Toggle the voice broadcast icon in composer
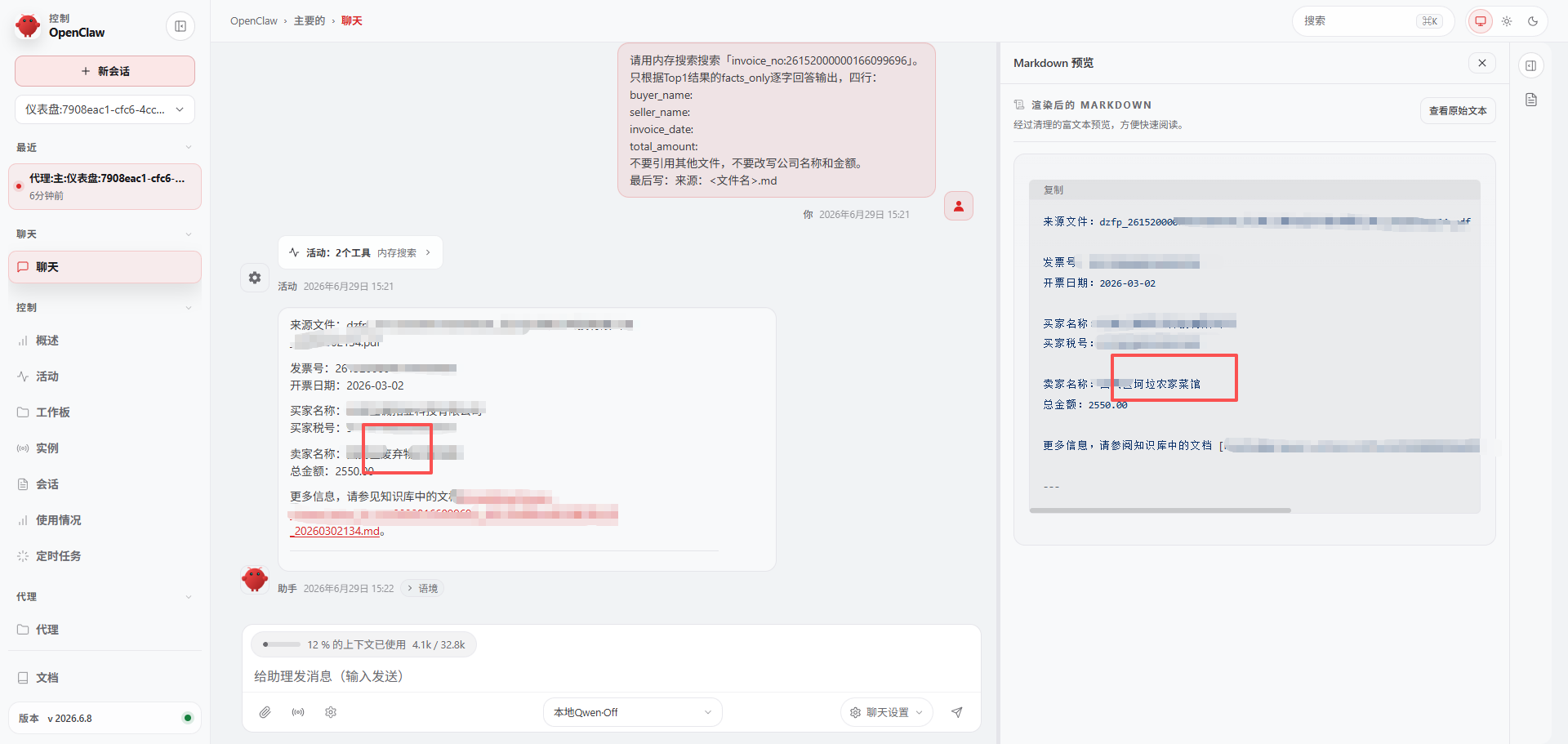The height and width of the screenshot is (744, 1568). pos(298,712)
